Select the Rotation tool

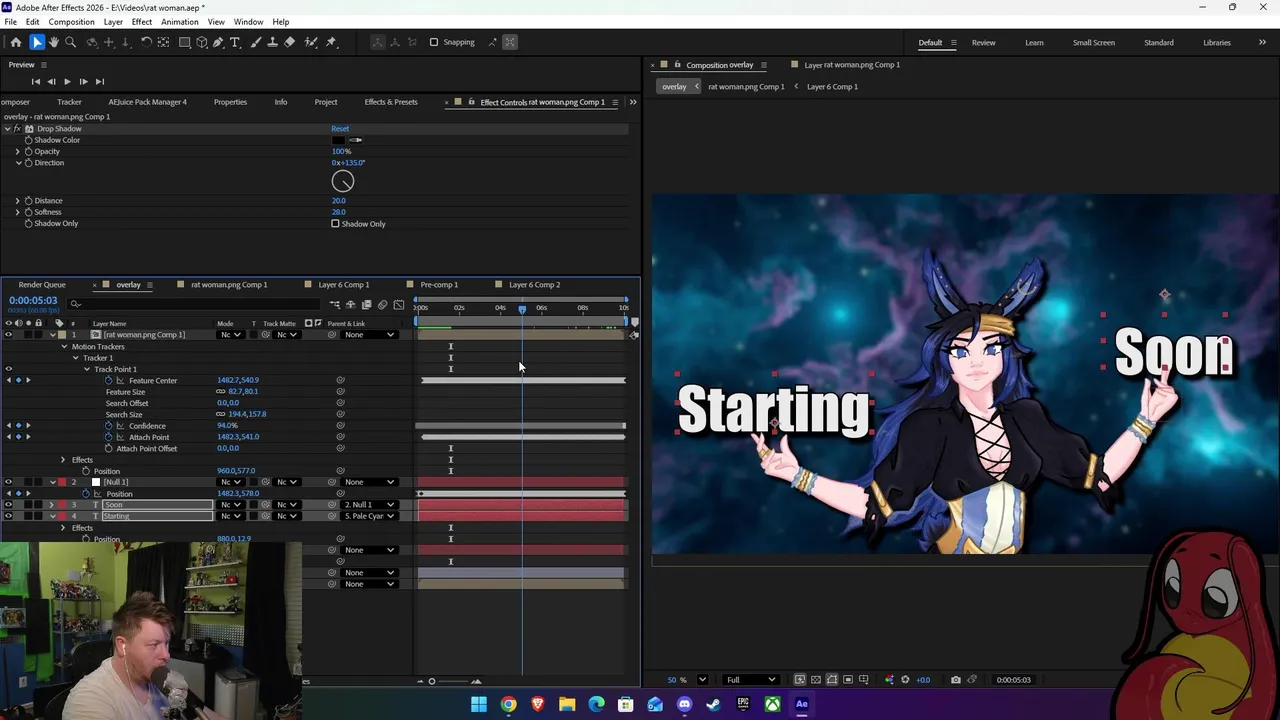tap(145, 42)
